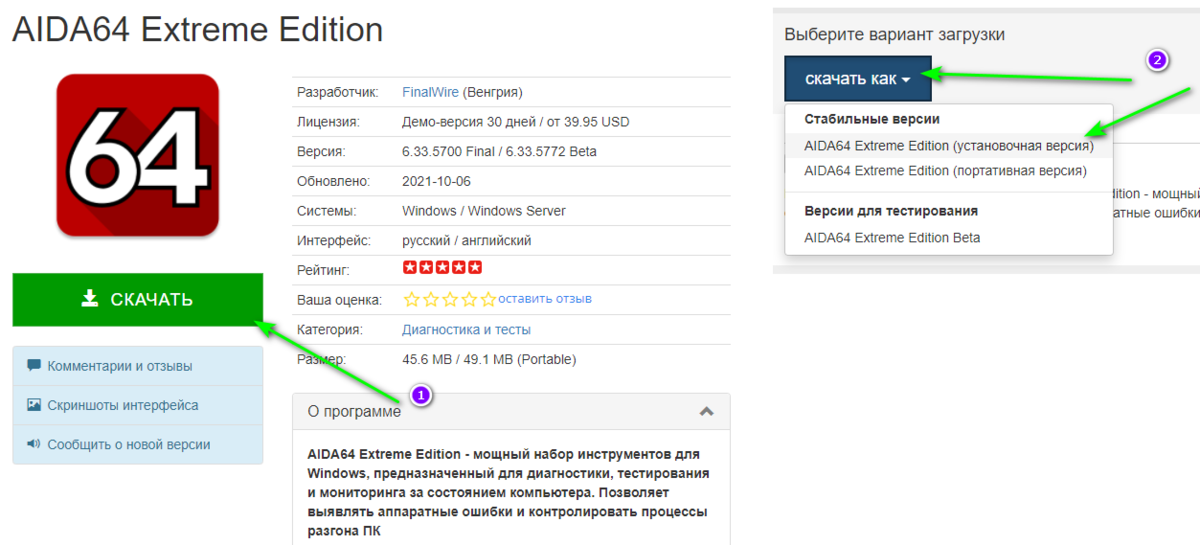Click the red five-star Рейтинг indicator
This screenshot has width=1200, height=545.
pos(442,268)
